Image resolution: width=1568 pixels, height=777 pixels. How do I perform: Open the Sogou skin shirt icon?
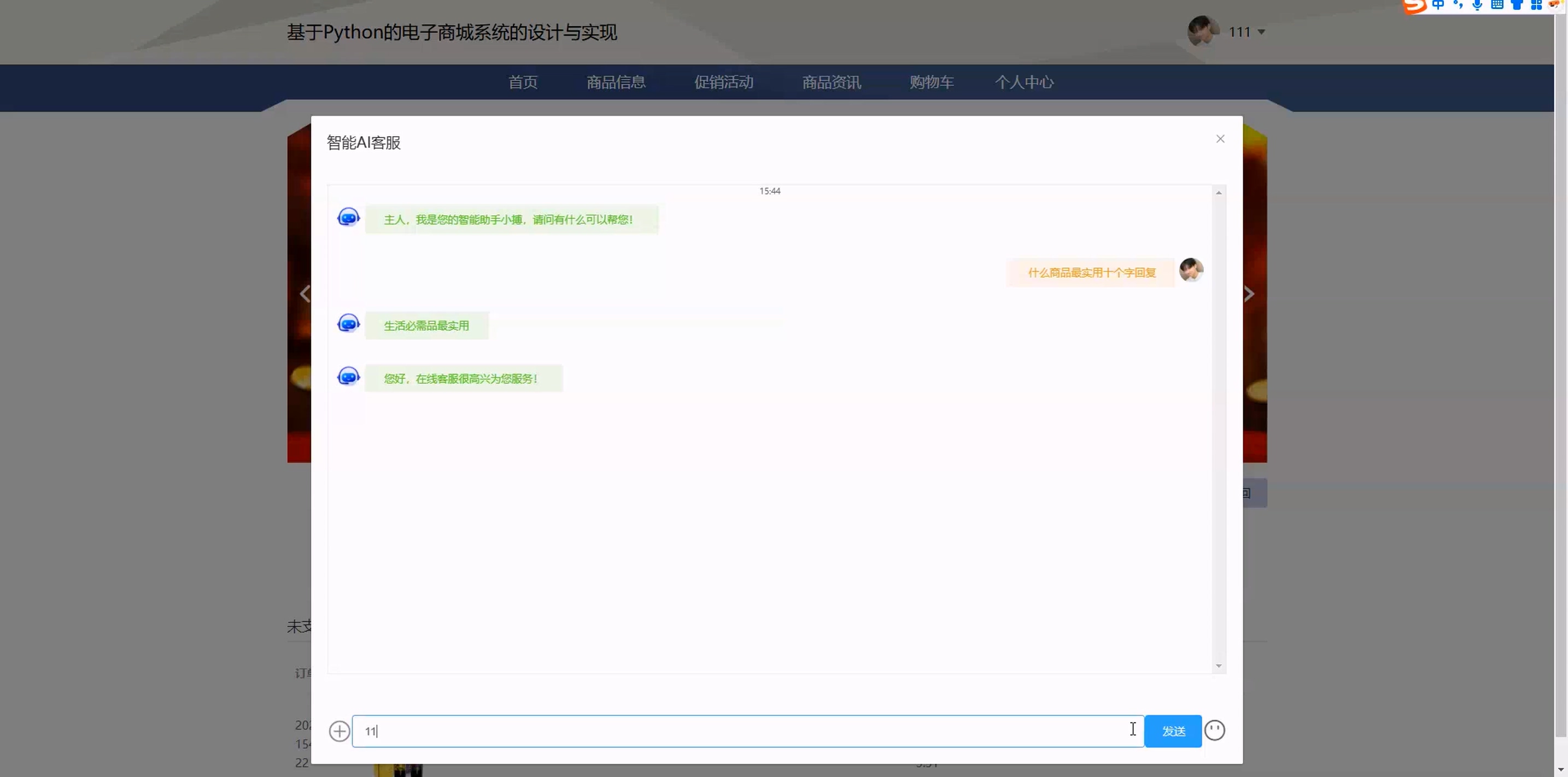coord(1516,5)
